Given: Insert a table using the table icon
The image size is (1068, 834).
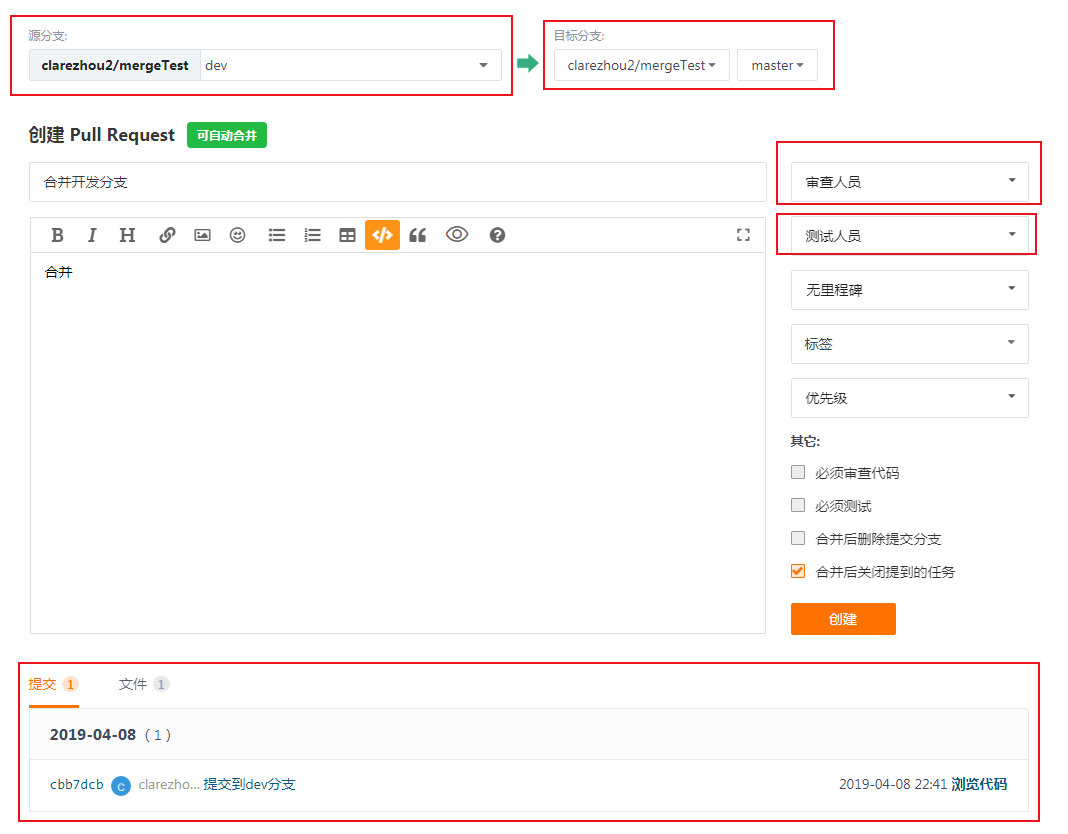Looking at the screenshot, I should [347, 235].
